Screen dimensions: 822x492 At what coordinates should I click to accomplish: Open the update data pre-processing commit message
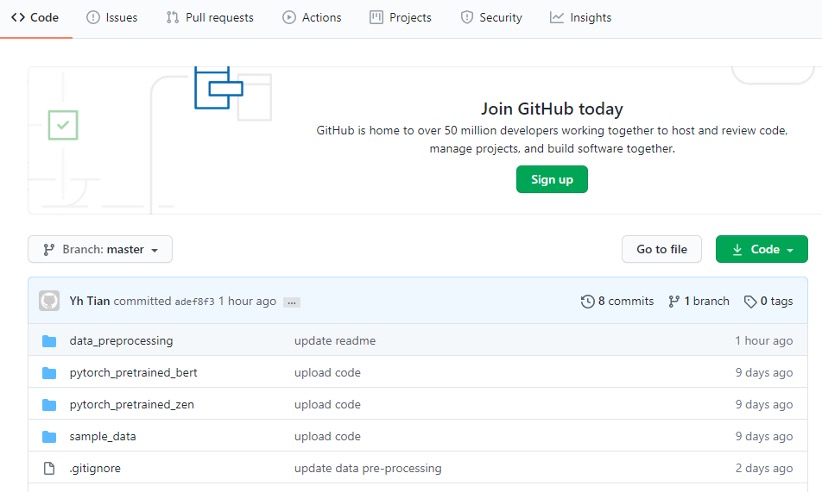(x=367, y=468)
